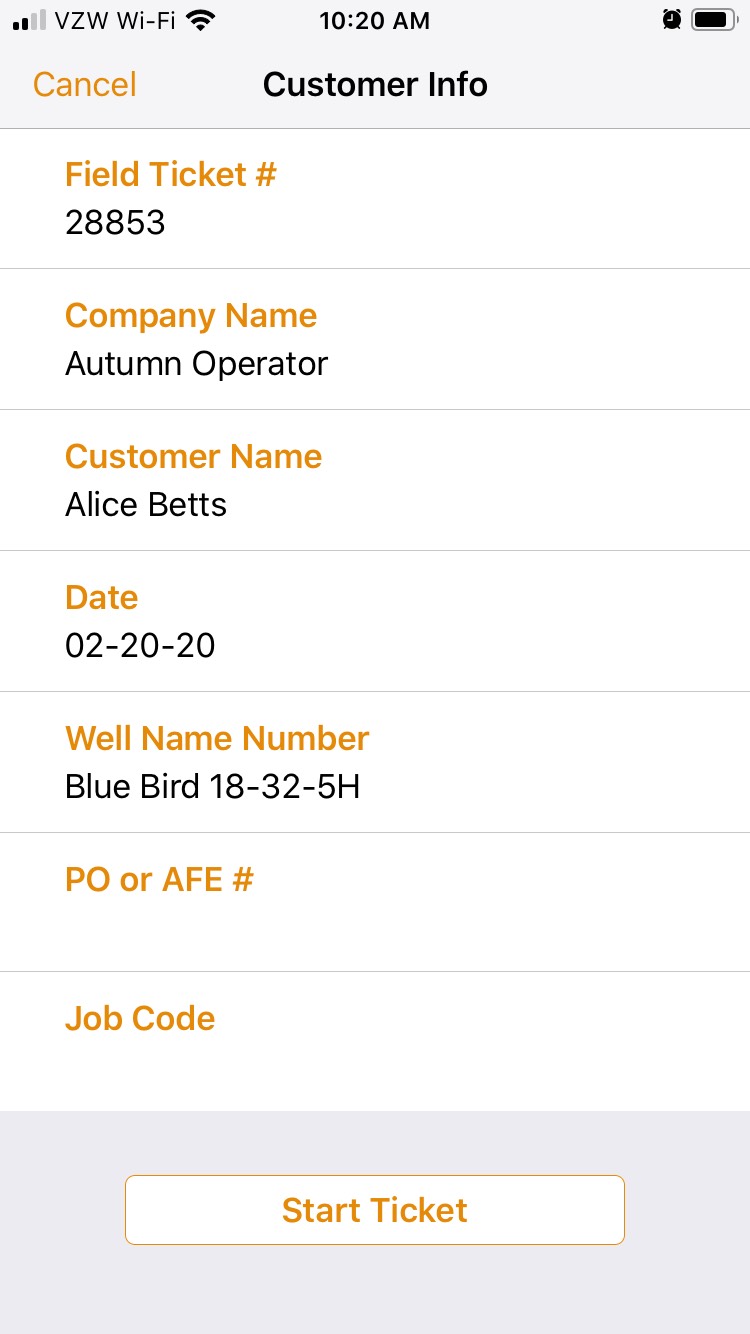Tap the battery icon in status bar

coord(713,20)
